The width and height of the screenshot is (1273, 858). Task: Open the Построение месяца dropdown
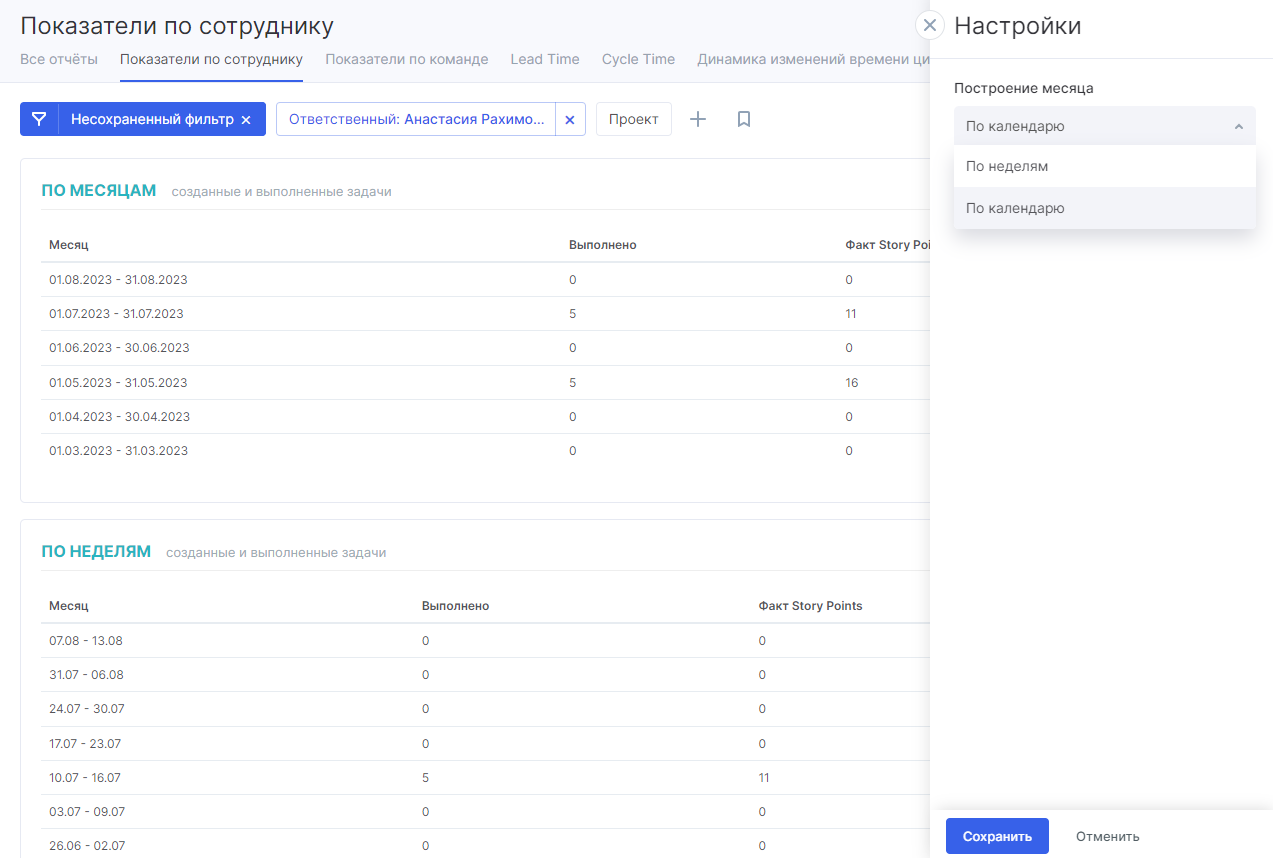(x=1105, y=126)
